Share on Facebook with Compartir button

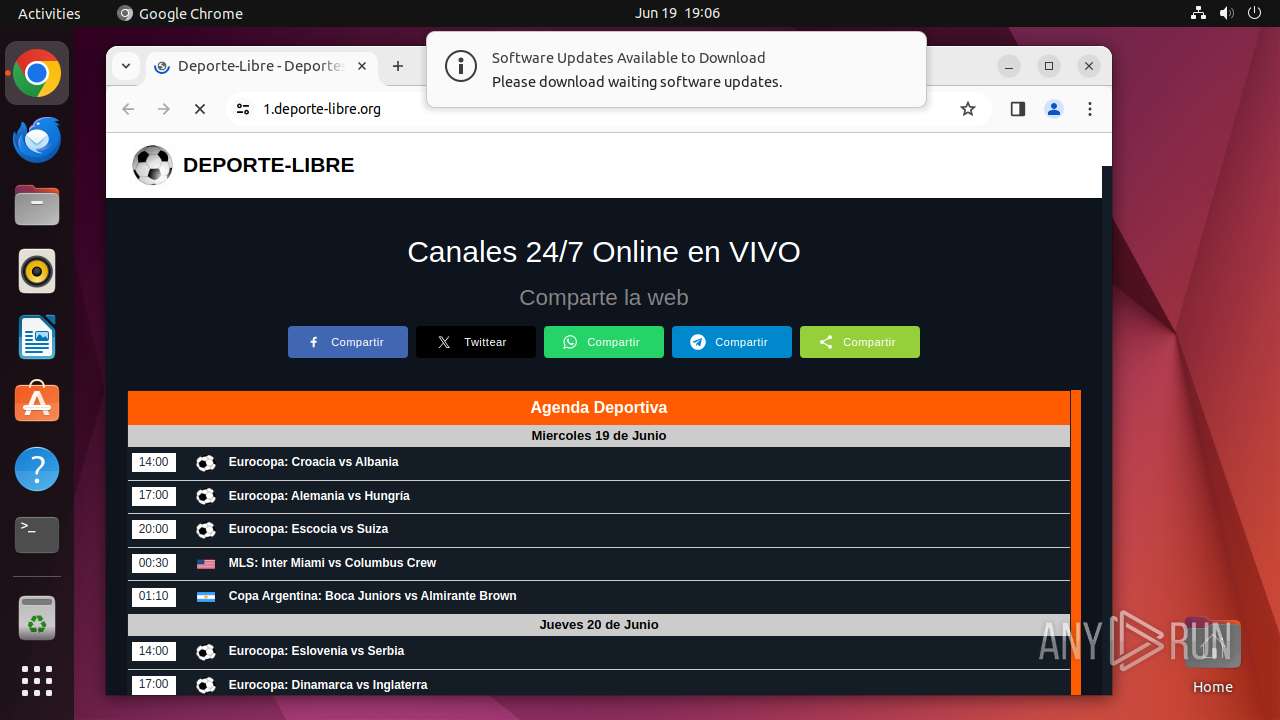[x=348, y=342]
